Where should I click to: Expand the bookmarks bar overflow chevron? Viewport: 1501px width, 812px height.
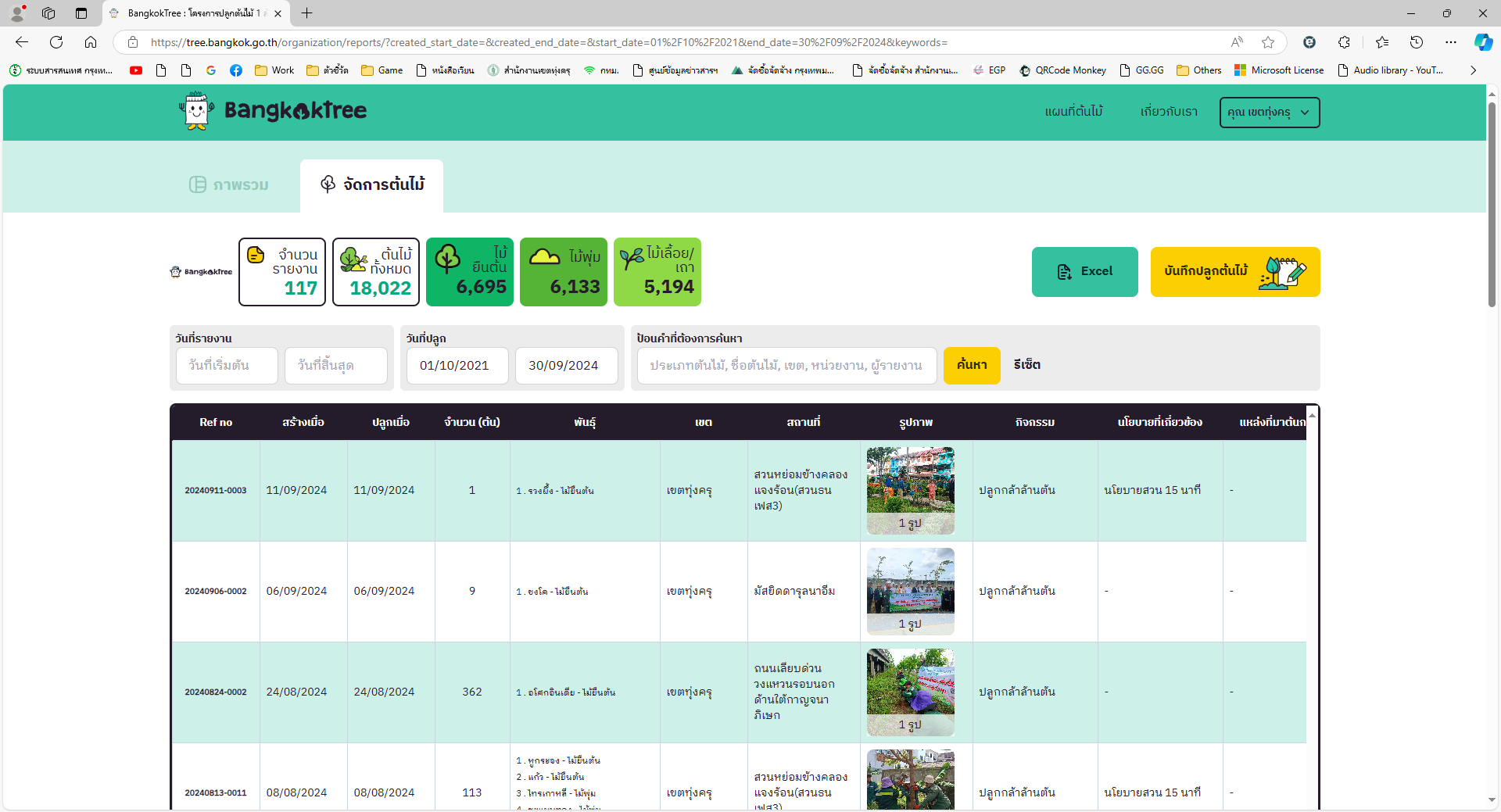(1473, 70)
